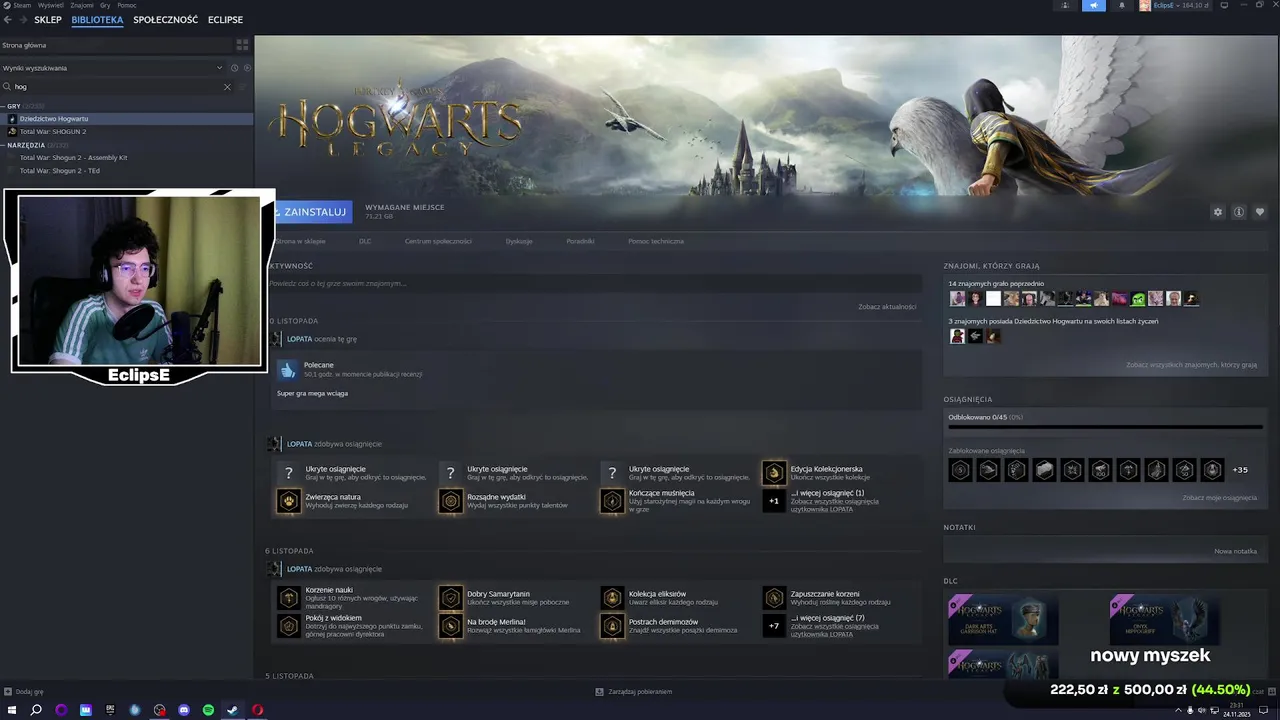Go to the BIBLIOTEKA tab
Screen dimensions: 1280x720
point(97,20)
